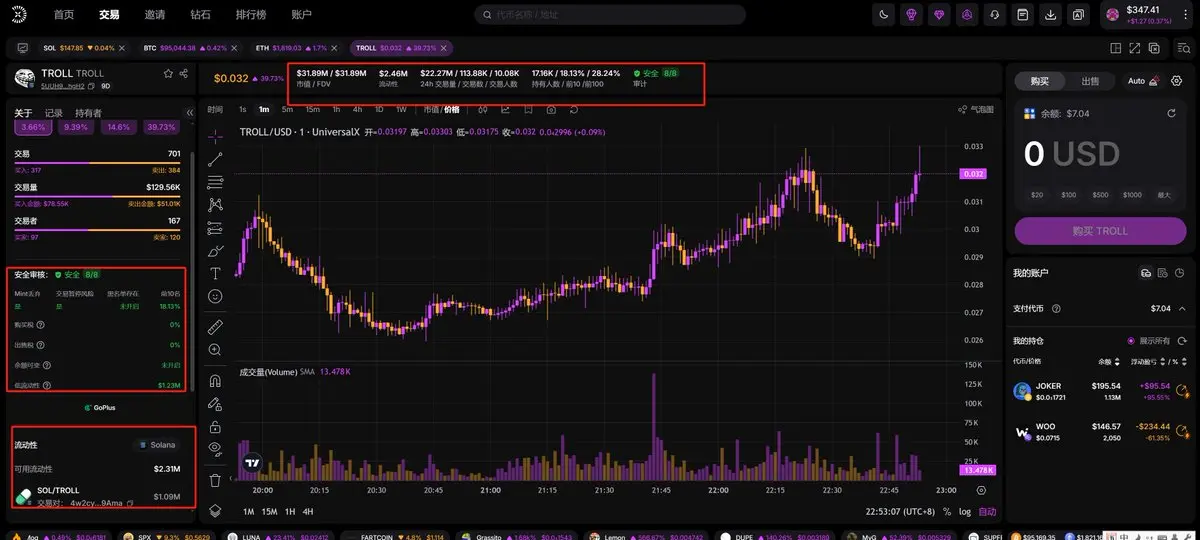Toggle hide drawings eye icon
This screenshot has width=1200, height=540.
215,449
